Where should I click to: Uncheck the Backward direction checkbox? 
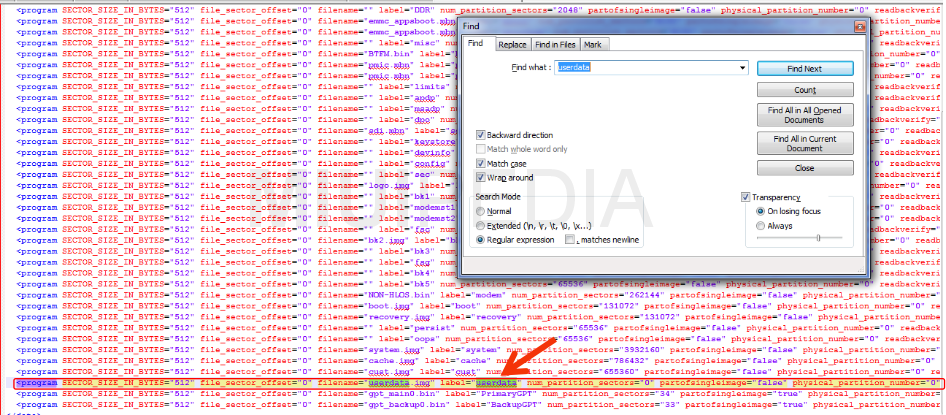[480, 135]
